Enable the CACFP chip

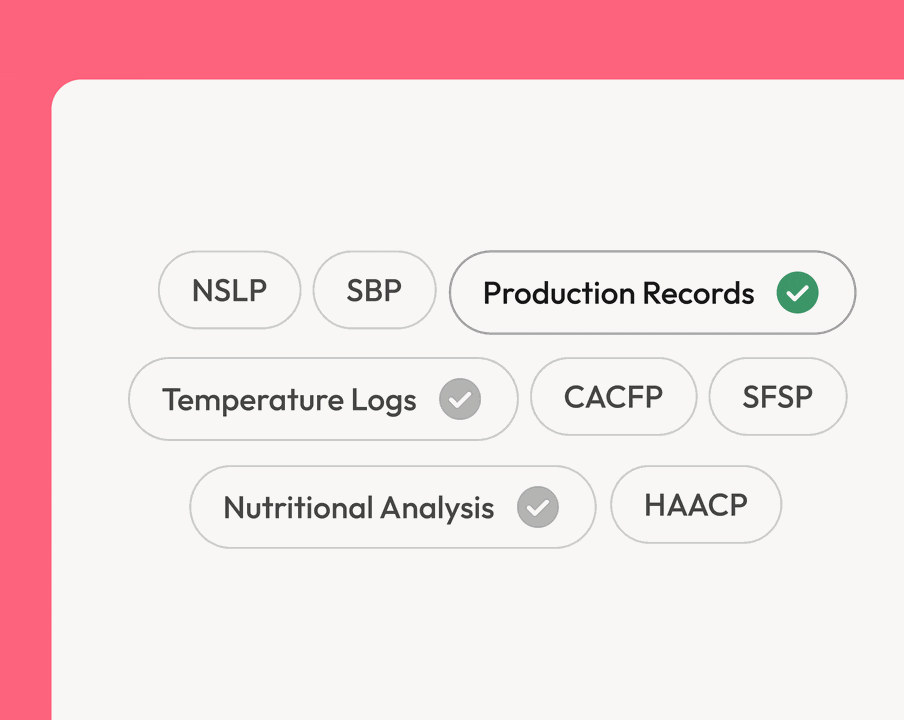[613, 397]
